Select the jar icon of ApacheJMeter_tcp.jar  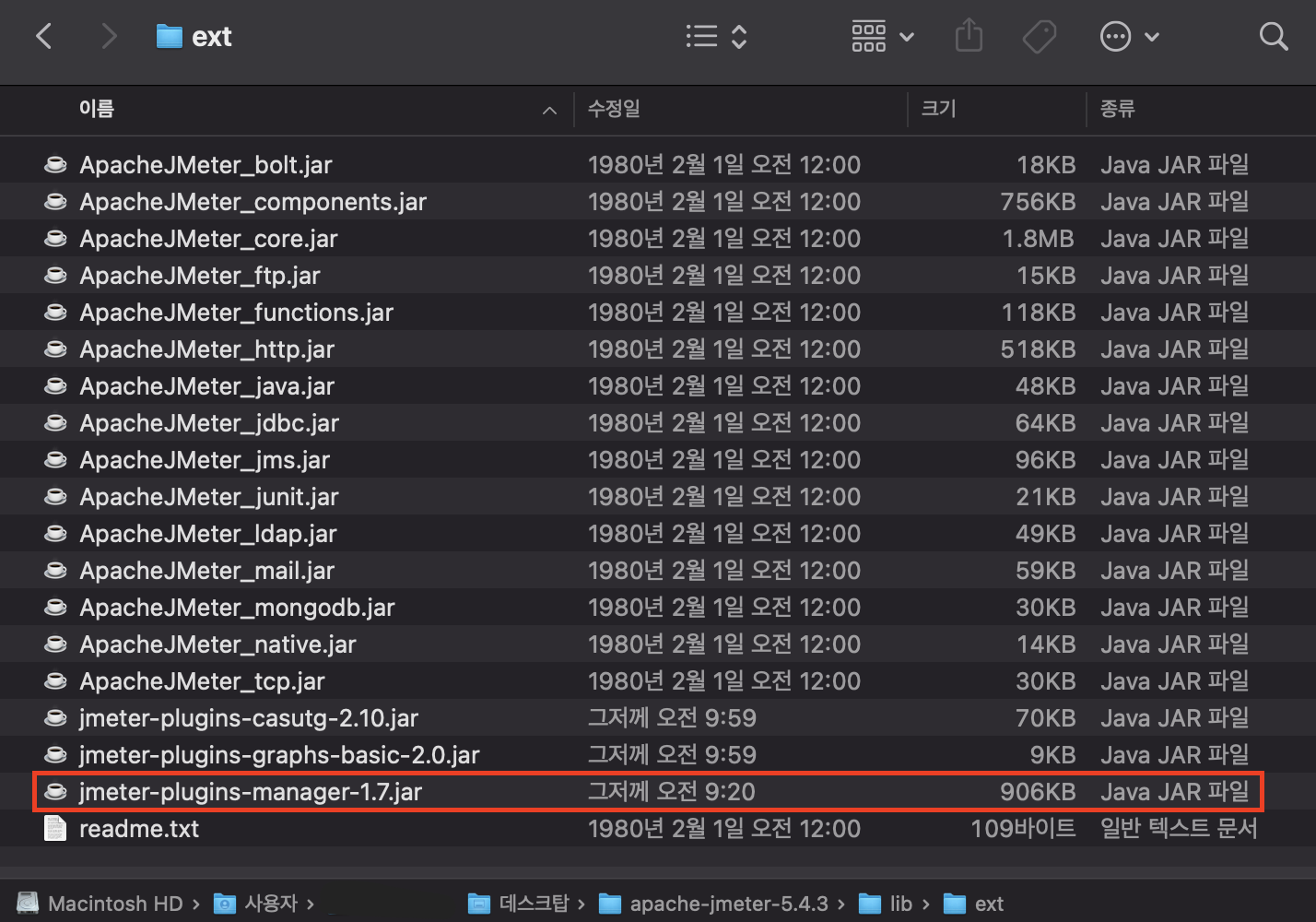tap(55, 681)
